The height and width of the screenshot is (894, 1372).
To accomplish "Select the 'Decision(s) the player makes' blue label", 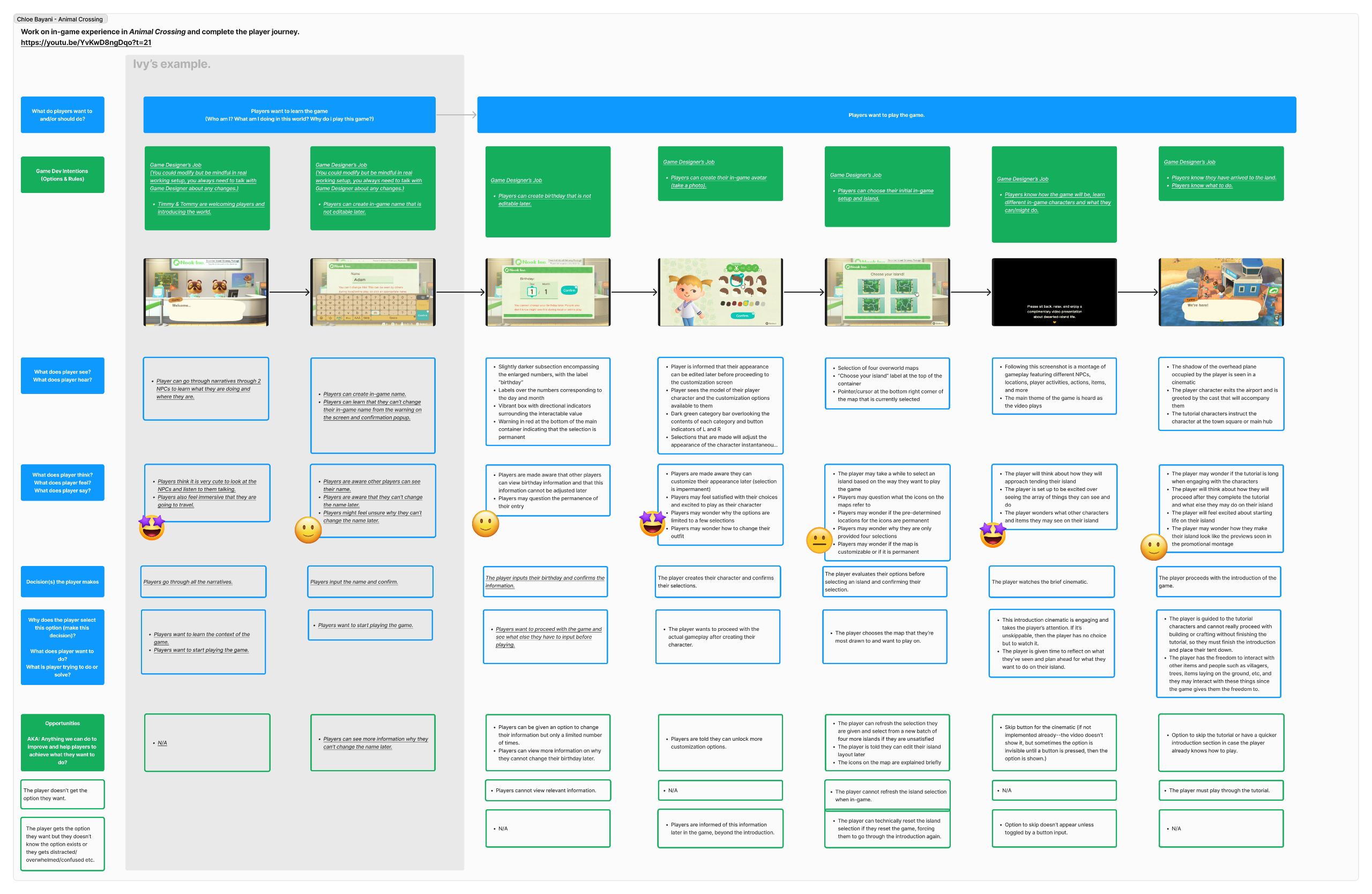I will (x=62, y=582).
